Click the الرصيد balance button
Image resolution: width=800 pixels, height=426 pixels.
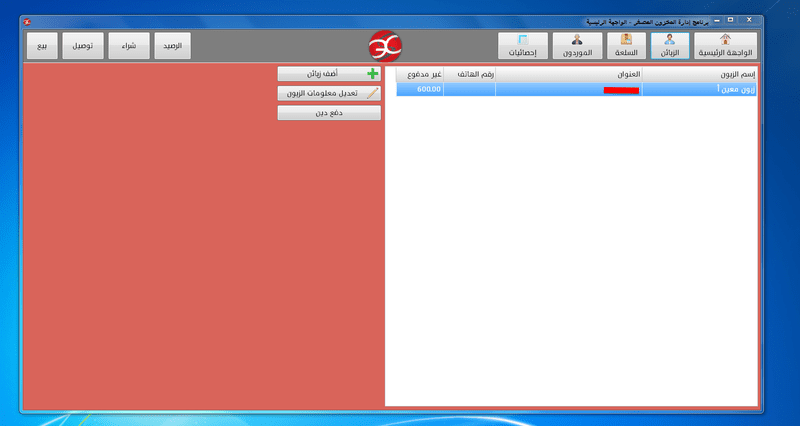(x=172, y=46)
